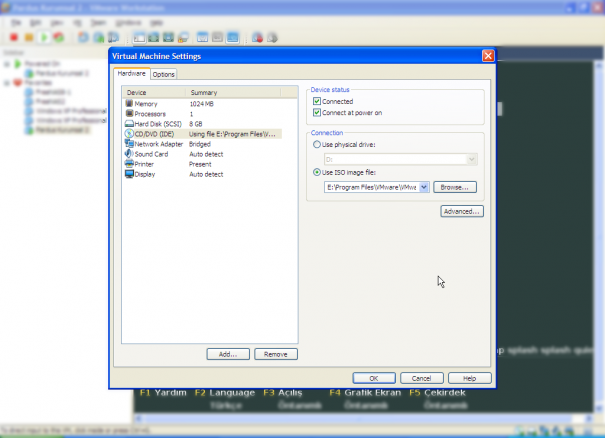Open the Help menu in menu bar
Screen dimensions: 605x438
click(x=157, y=23)
